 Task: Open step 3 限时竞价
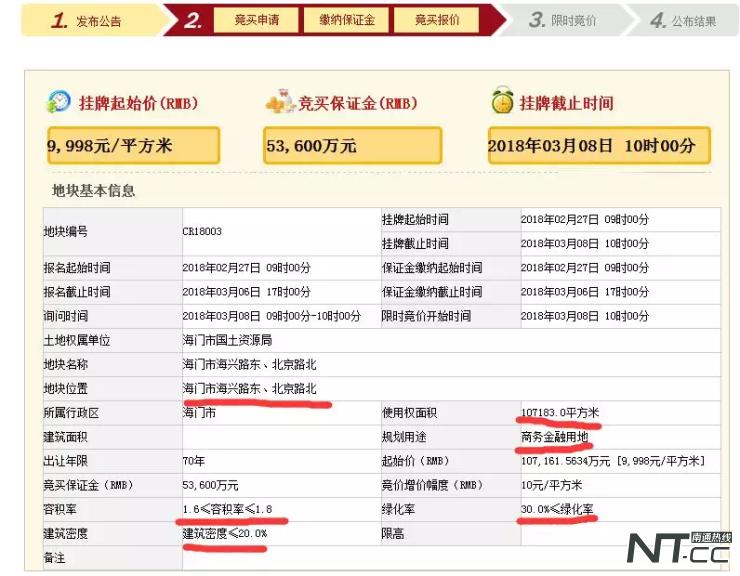coord(563,21)
